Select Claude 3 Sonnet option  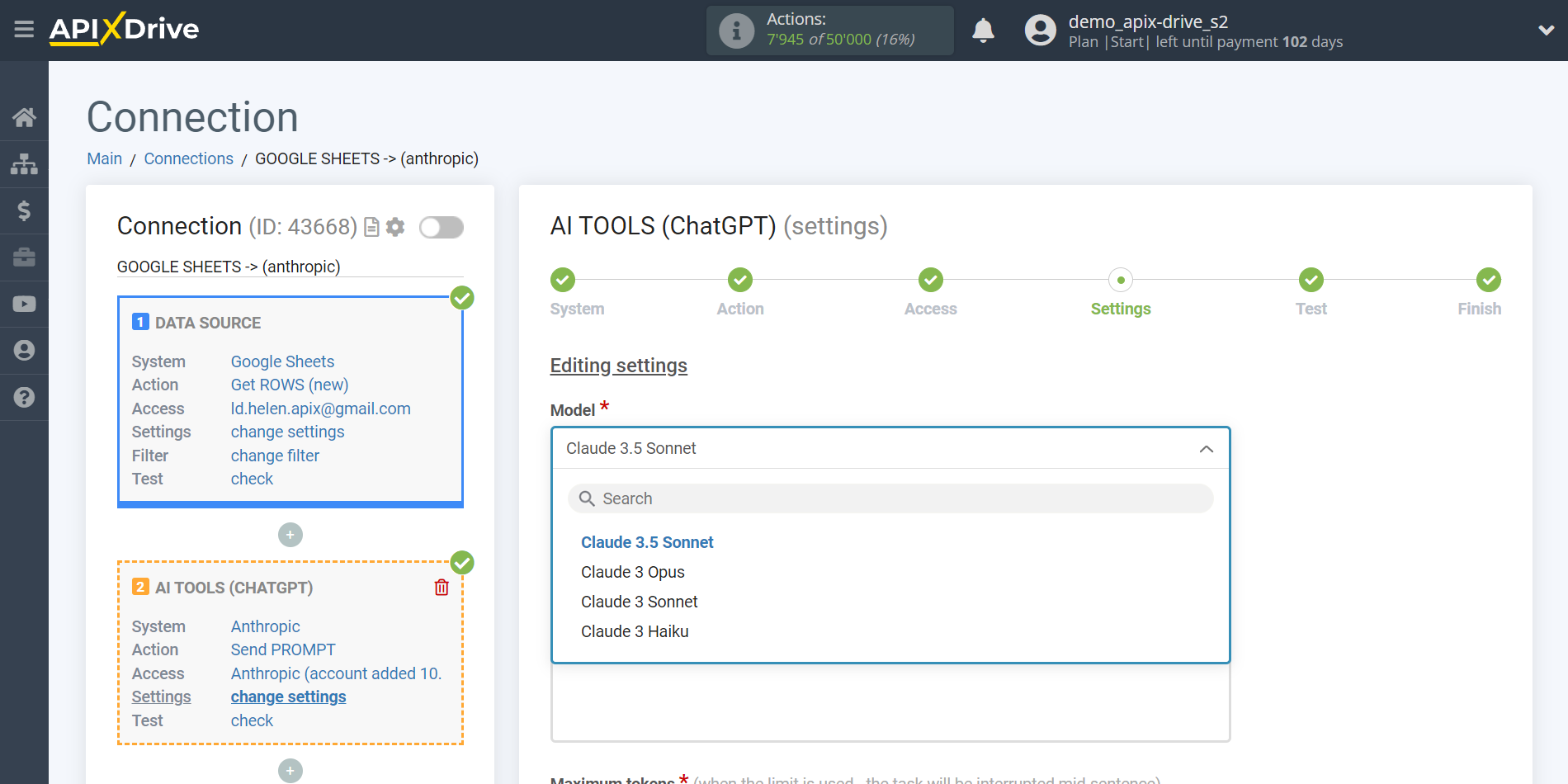point(640,602)
